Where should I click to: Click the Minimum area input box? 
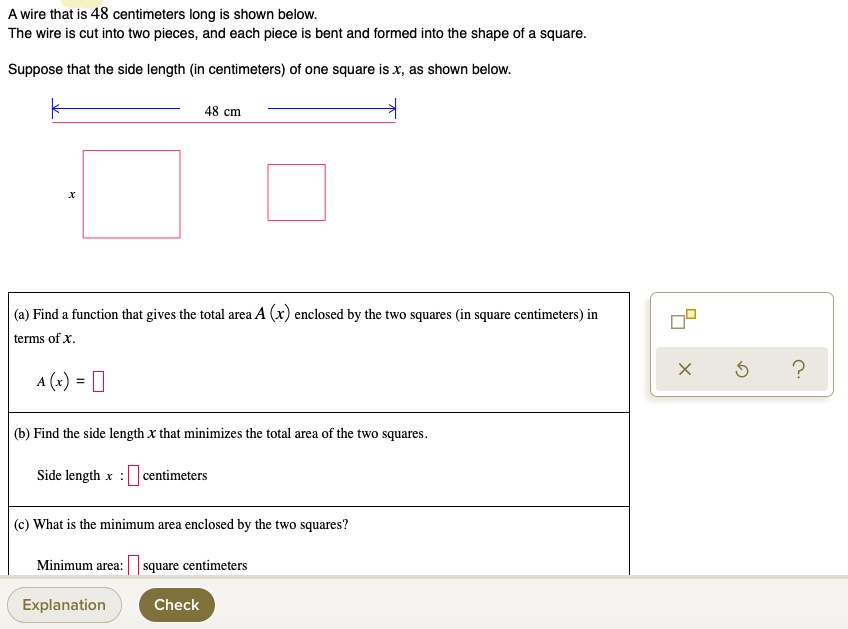point(134,565)
